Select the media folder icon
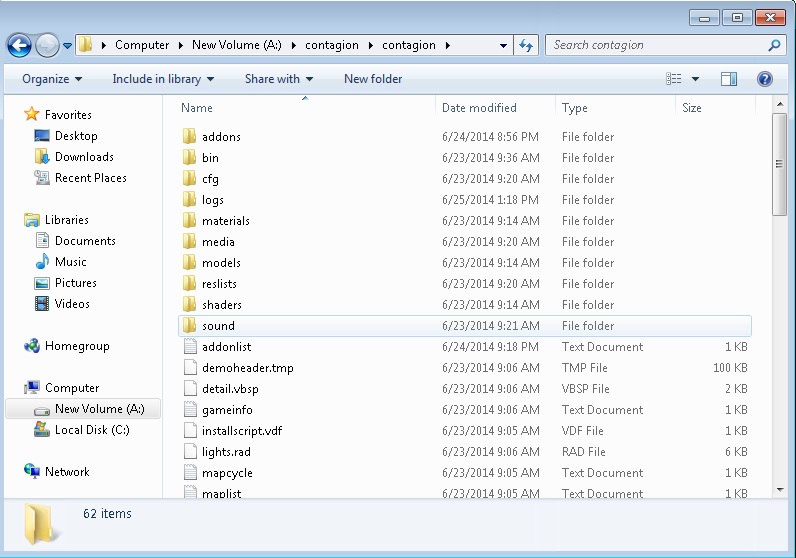Viewport: 796px width, 558px height. tap(189, 241)
